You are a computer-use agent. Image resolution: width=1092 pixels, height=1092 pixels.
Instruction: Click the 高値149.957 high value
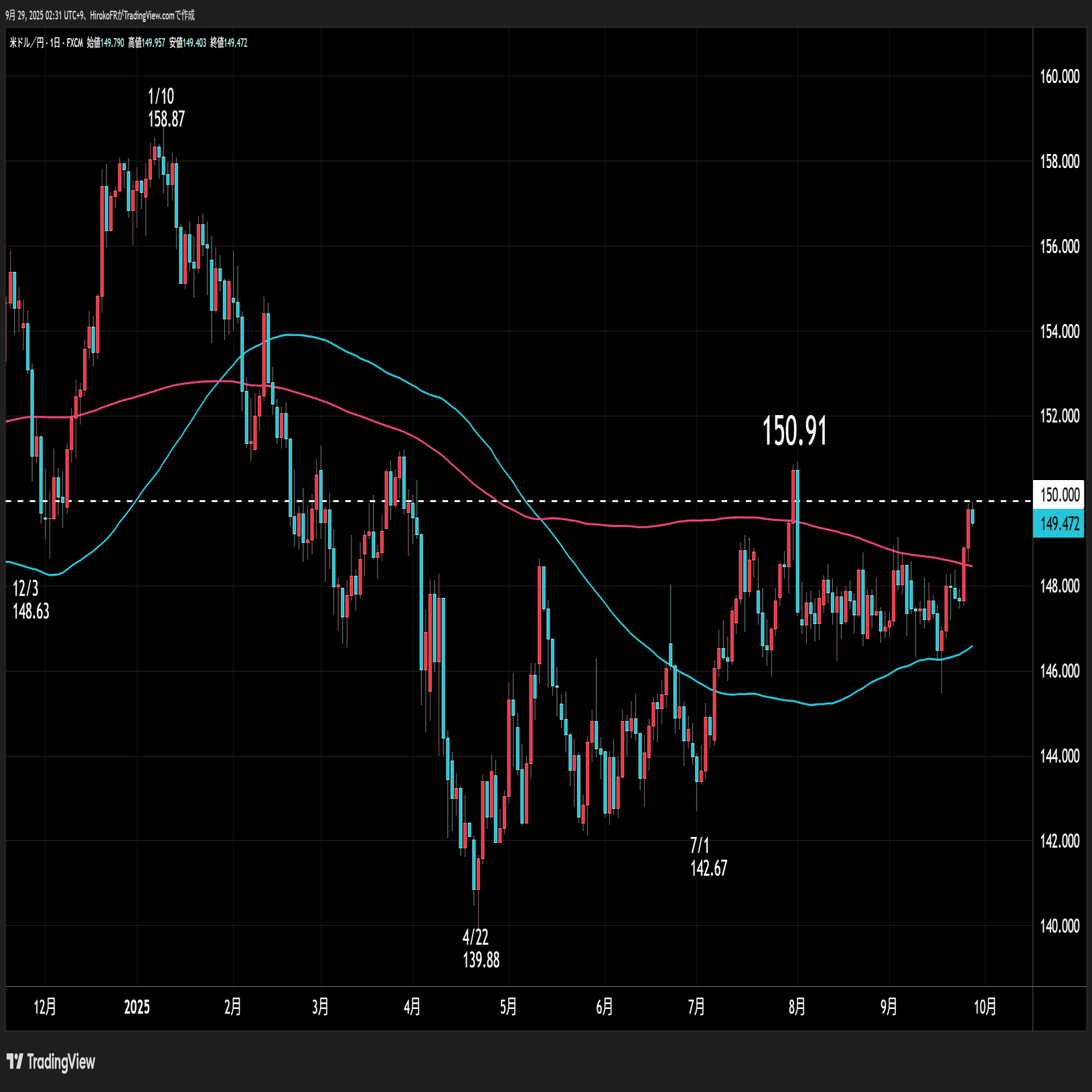click(x=146, y=43)
